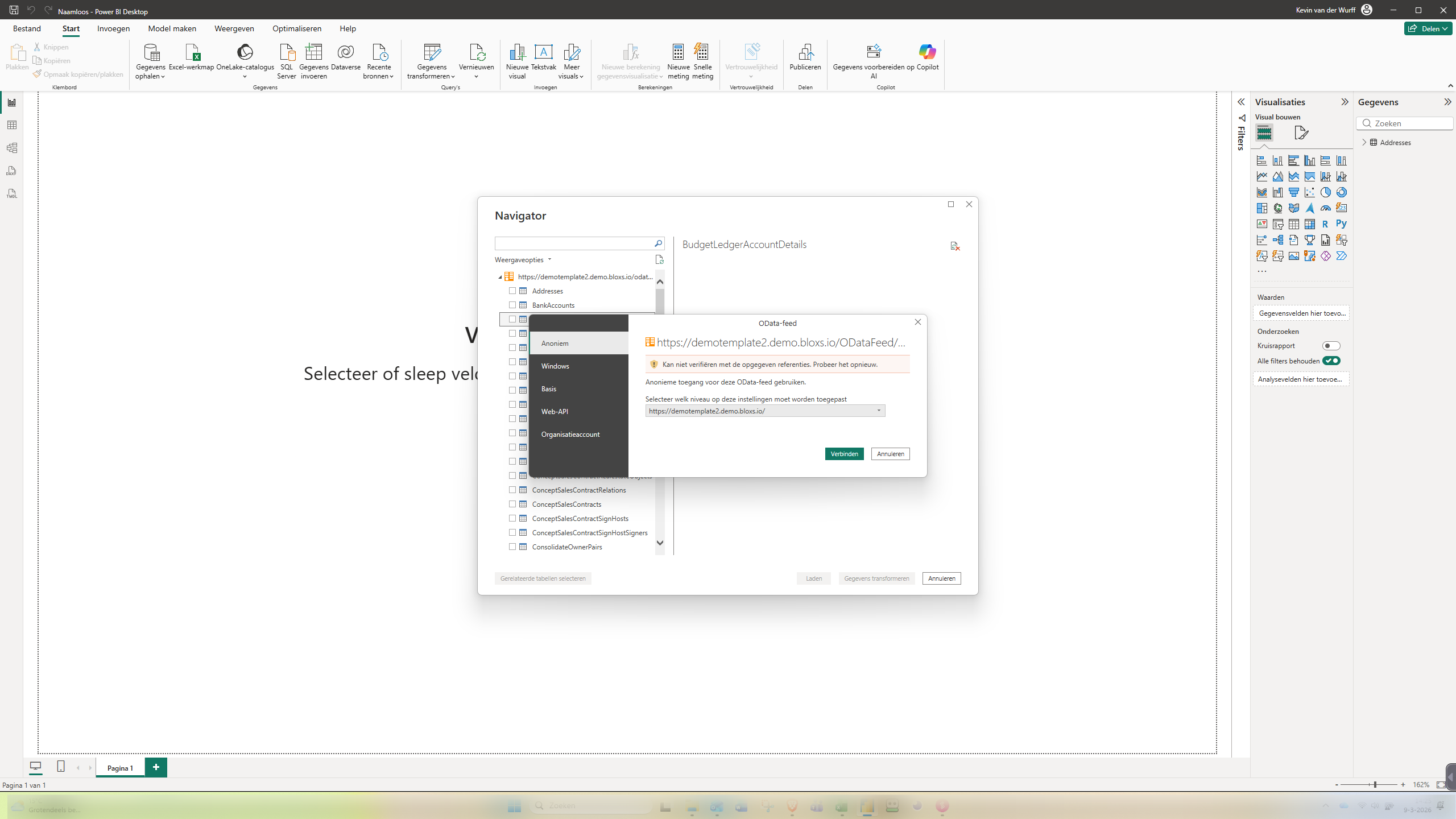Switch to table view in left sidebar

pyautogui.click(x=12, y=125)
